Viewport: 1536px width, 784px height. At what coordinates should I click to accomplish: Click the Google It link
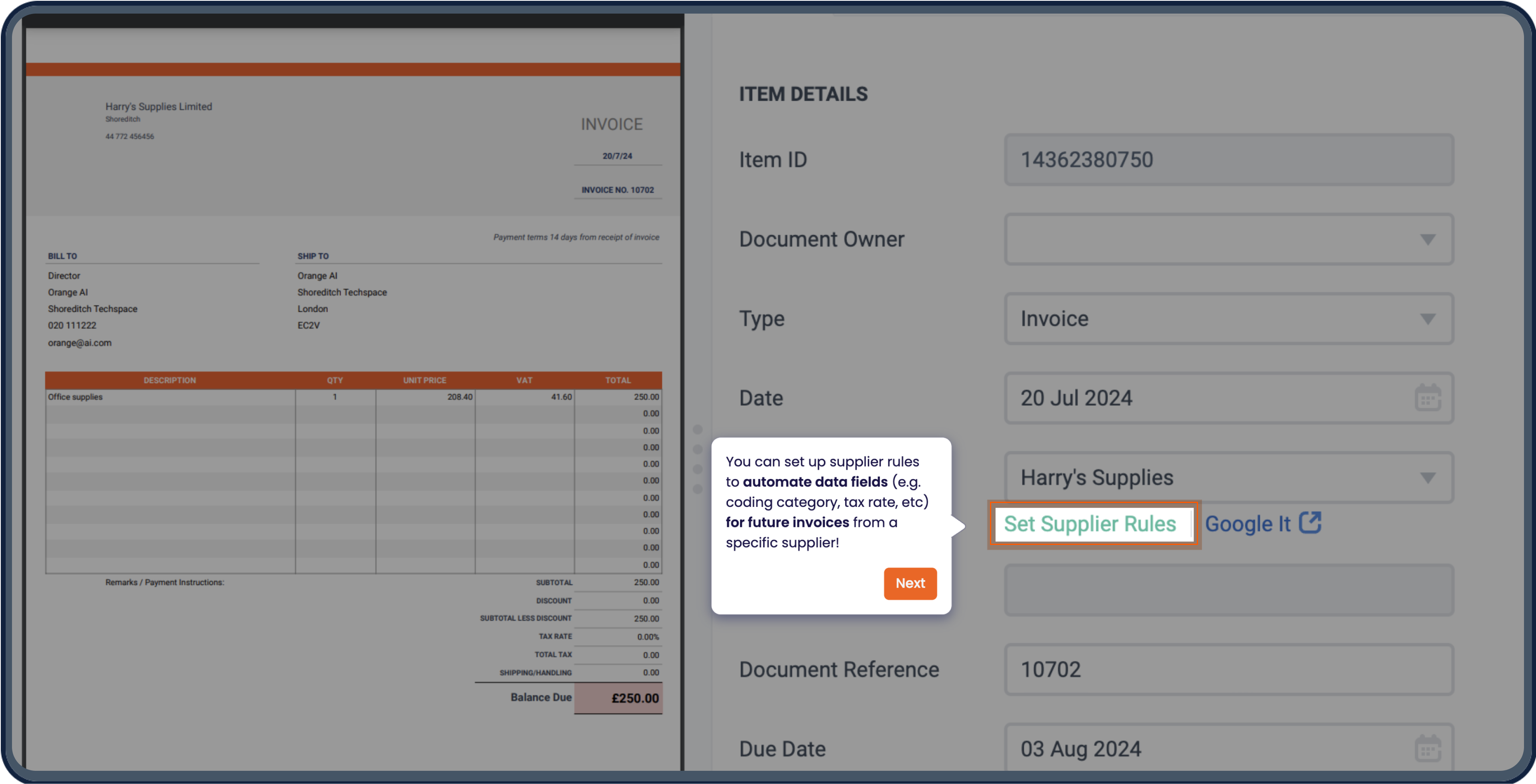click(1248, 523)
